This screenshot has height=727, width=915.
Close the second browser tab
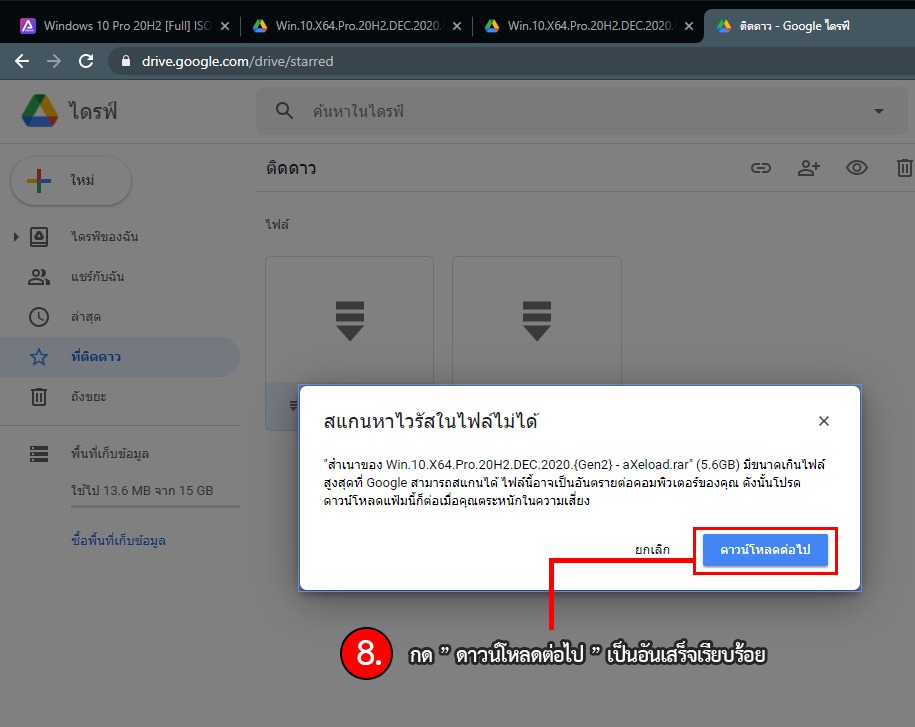(x=457, y=26)
